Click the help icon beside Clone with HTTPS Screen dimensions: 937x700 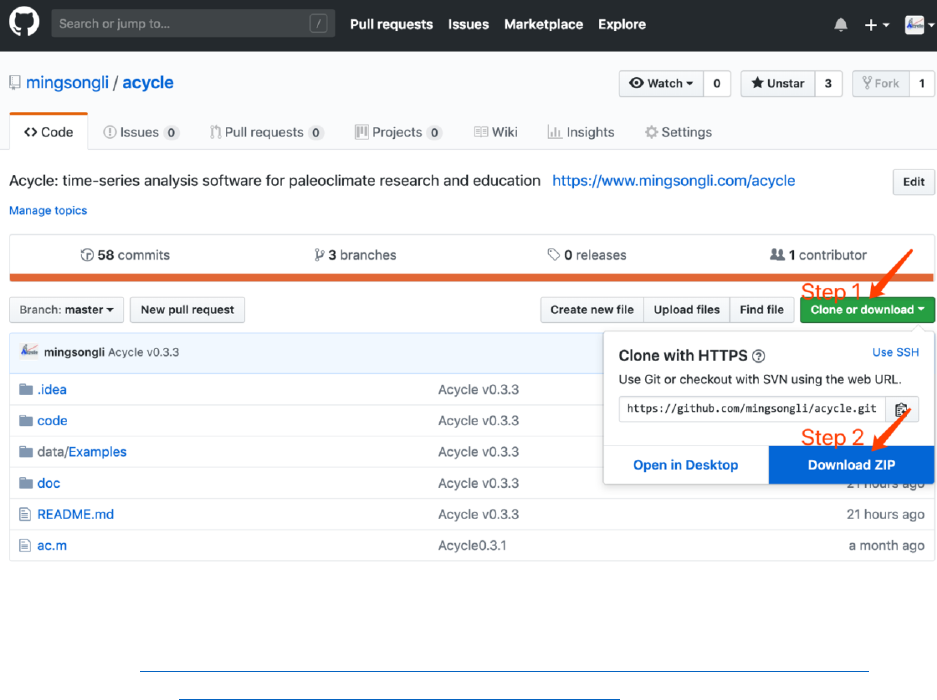tap(759, 356)
